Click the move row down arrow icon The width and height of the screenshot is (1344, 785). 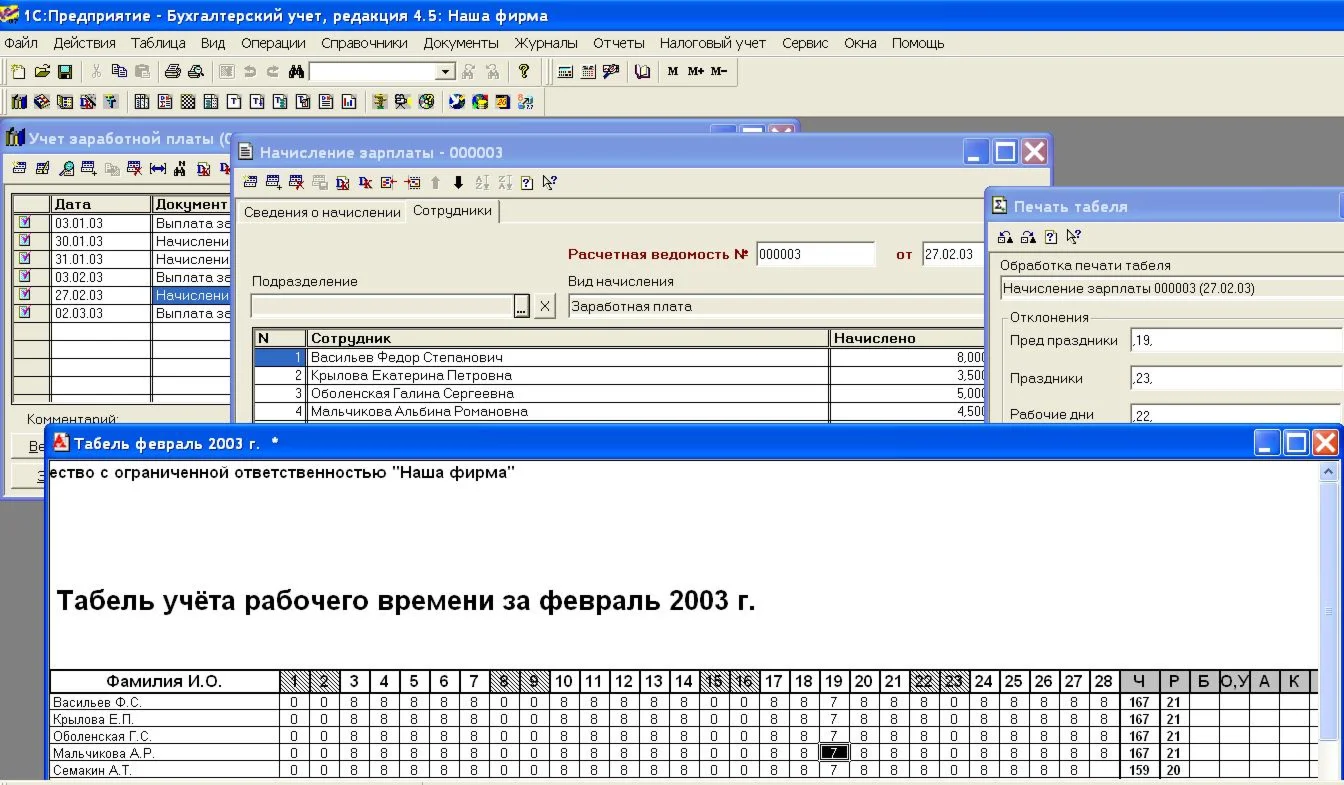(x=459, y=182)
